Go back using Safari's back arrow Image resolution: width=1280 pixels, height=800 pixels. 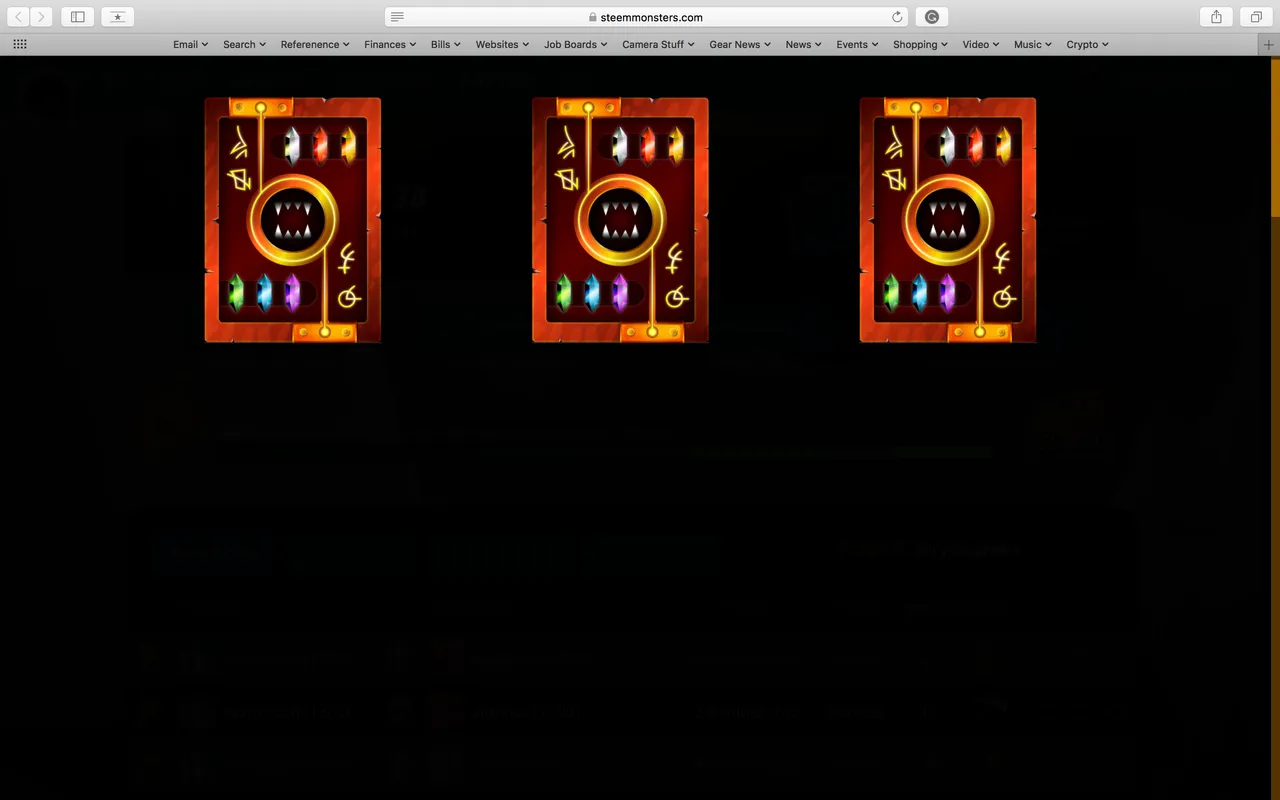[x=18, y=17]
